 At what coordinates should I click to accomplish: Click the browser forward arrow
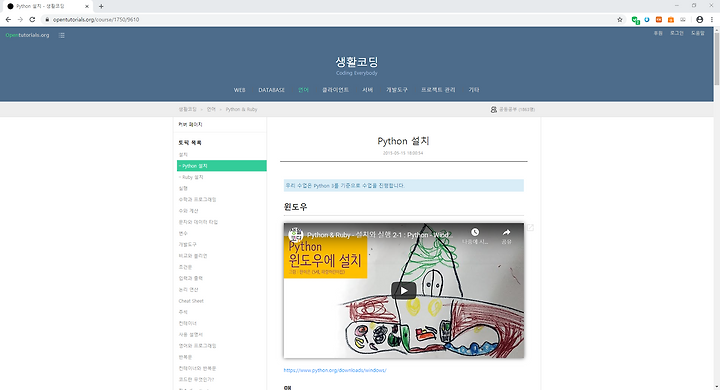click(x=20, y=19)
